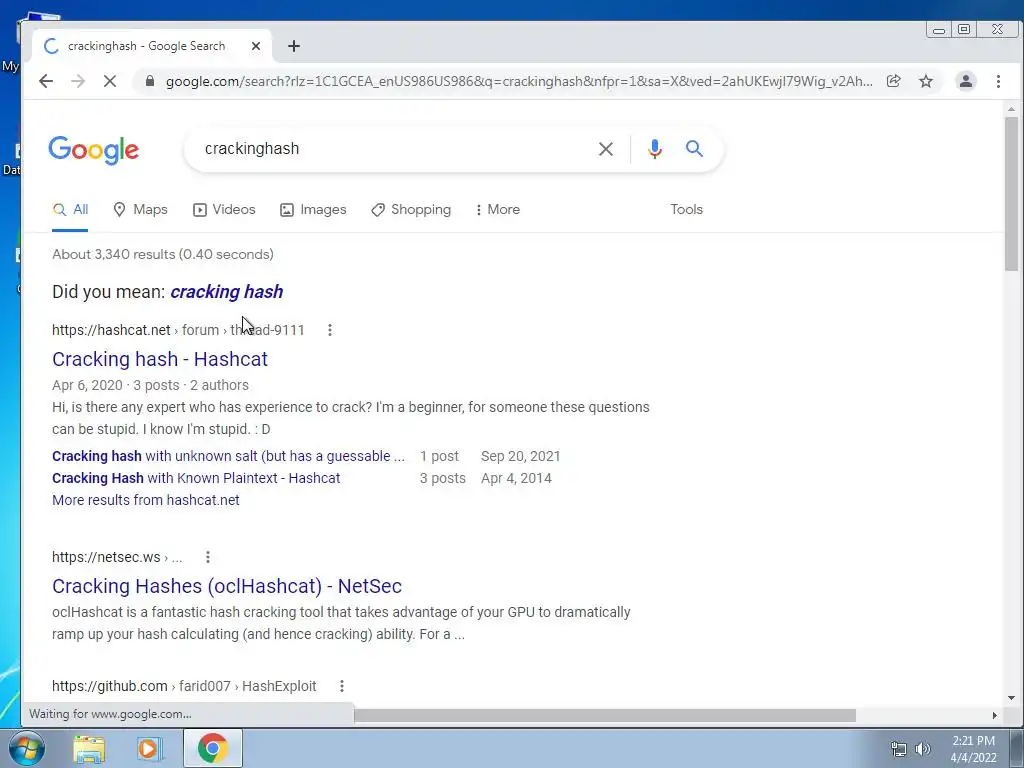Select the All search tab
The height and width of the screenshot is (768, 1024).
71,210
